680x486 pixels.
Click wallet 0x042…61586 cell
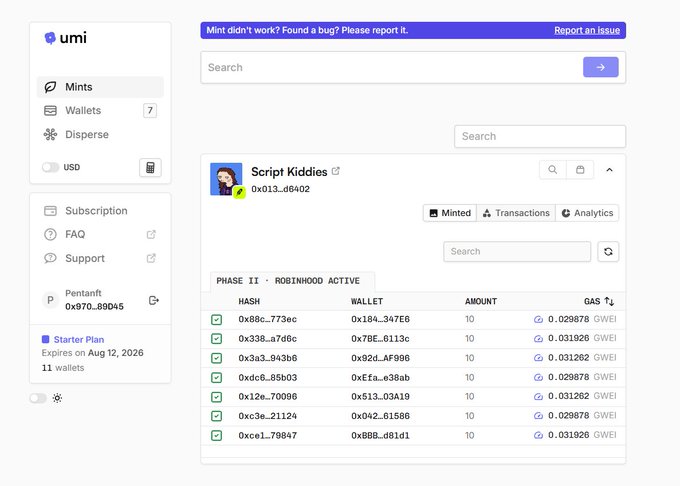click(x=380, y=416)
